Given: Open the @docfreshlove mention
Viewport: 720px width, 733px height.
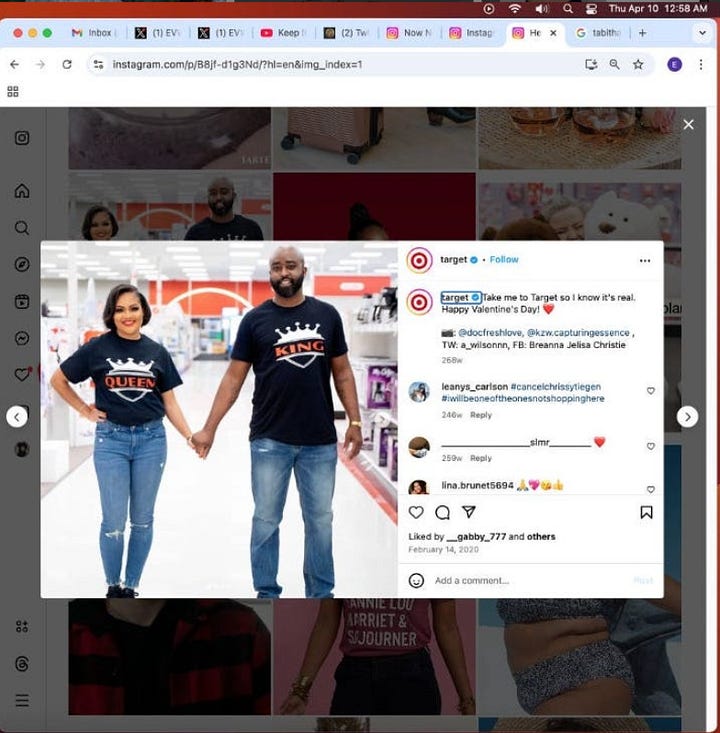Looking at the screenshot, I should click(490, 332).
